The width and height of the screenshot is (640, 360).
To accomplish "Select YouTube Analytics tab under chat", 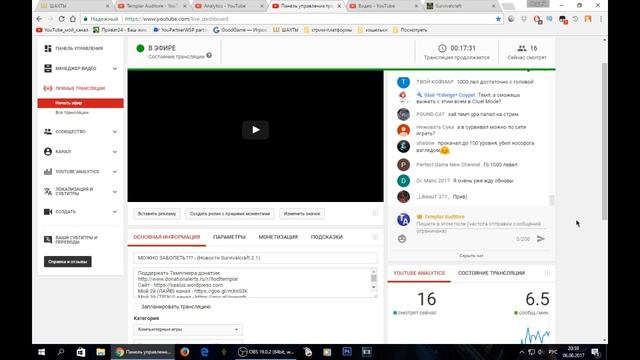I will pyautogui.click(x=419, y=273).
